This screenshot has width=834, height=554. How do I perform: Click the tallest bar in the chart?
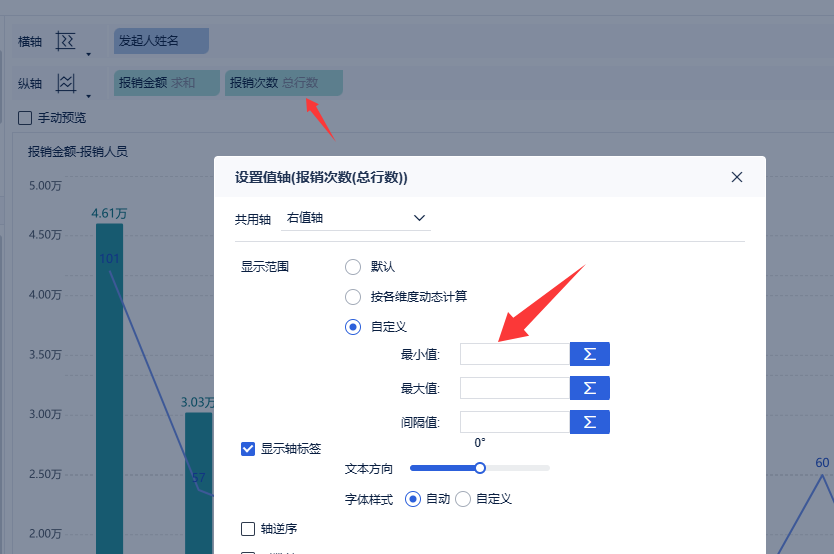(110, 389)
